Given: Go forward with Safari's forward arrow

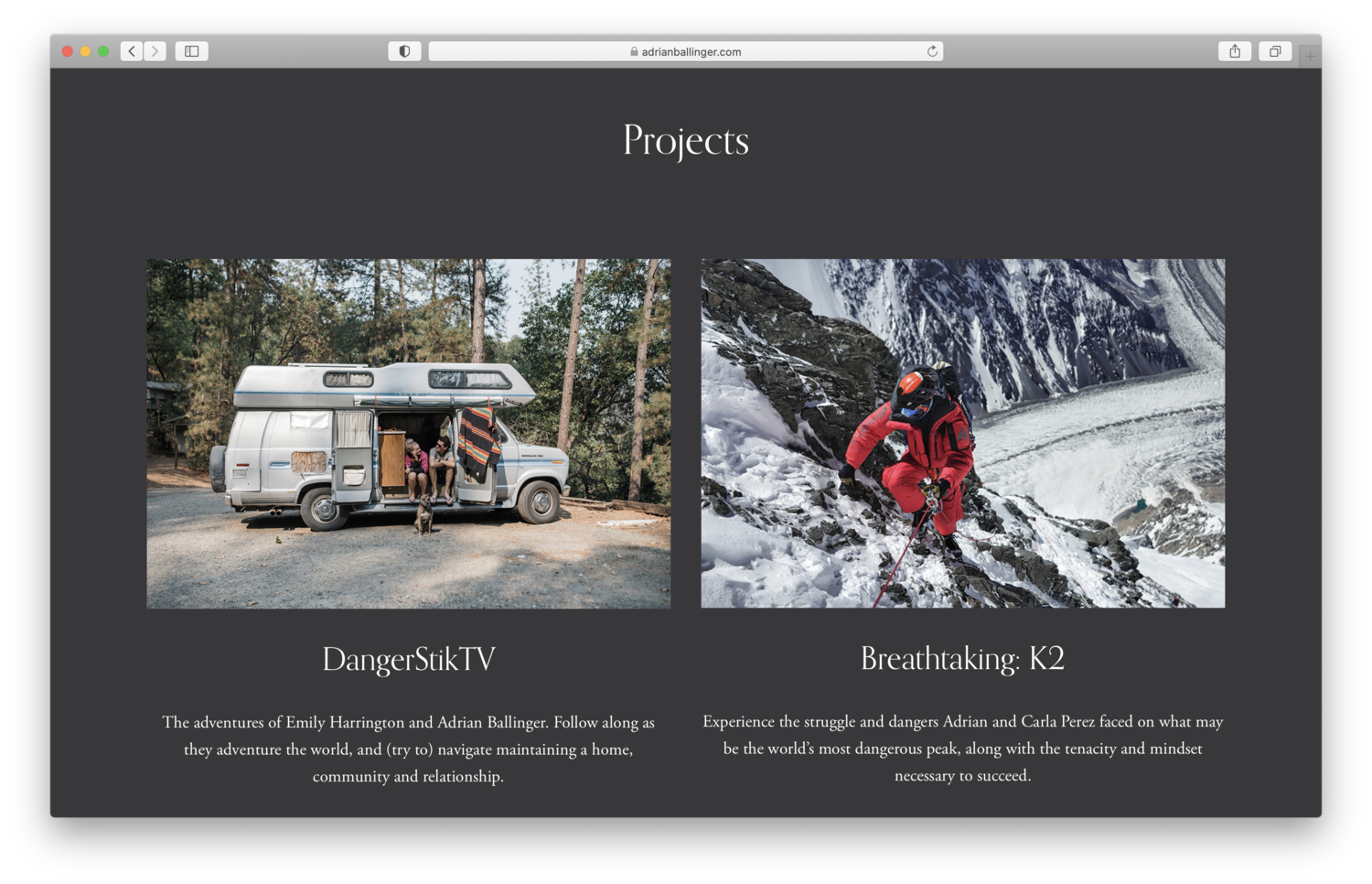Looking at the screenshot, I should (155, 51).
